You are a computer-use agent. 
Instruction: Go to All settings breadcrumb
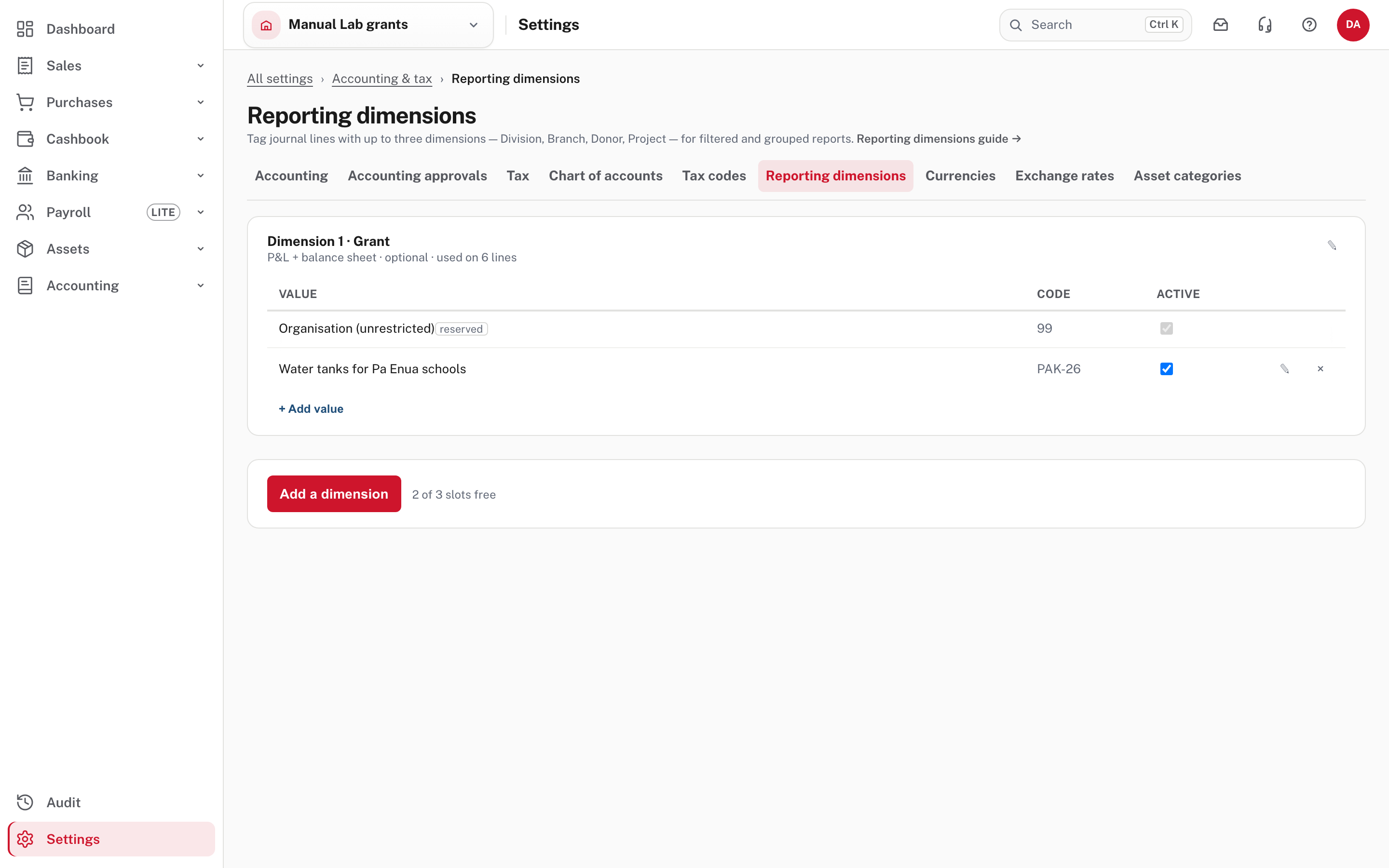click(x=280, y=79)
